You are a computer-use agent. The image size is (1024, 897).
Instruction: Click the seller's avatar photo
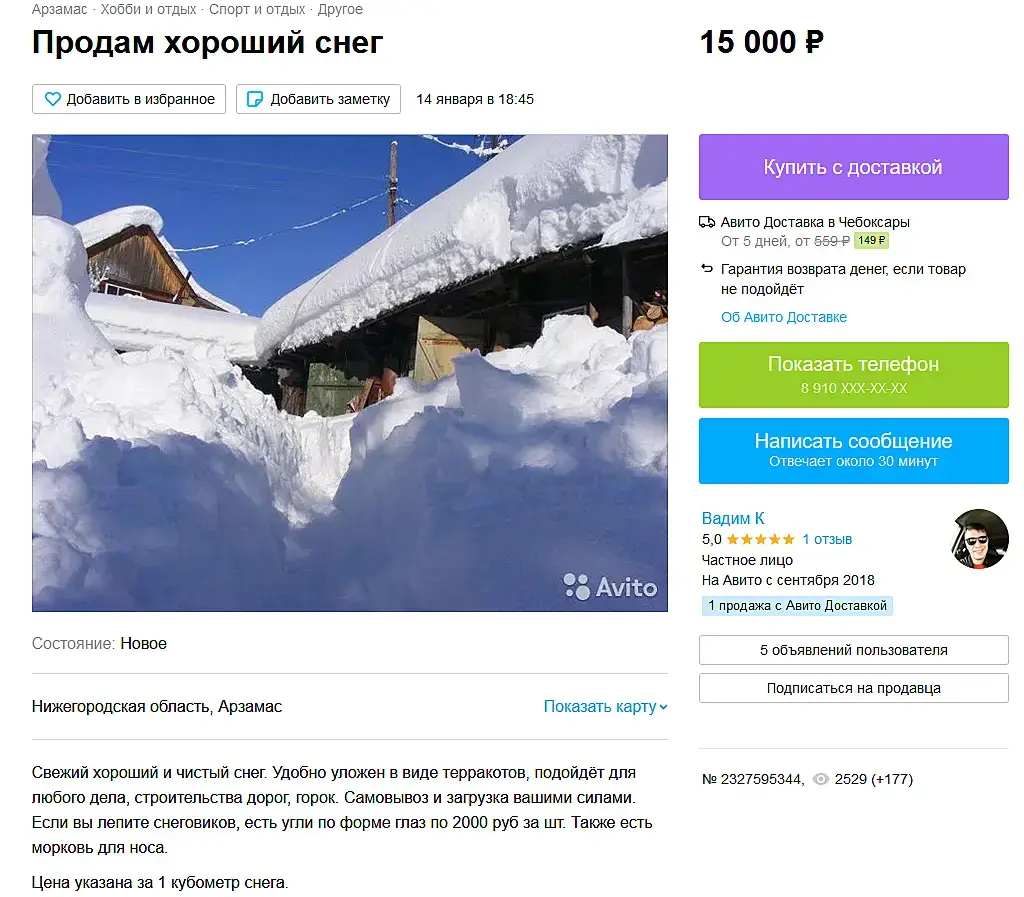click(x=980, y=539)
